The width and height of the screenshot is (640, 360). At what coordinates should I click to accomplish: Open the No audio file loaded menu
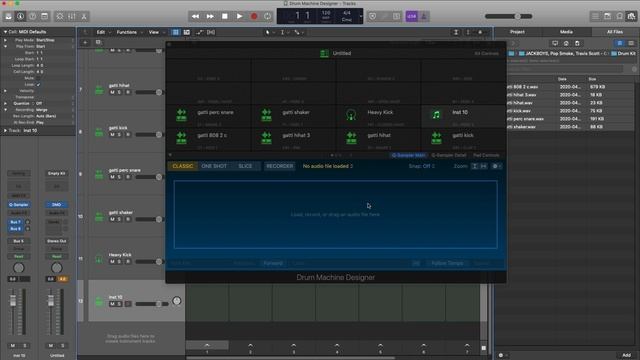(x=328, y=166)
